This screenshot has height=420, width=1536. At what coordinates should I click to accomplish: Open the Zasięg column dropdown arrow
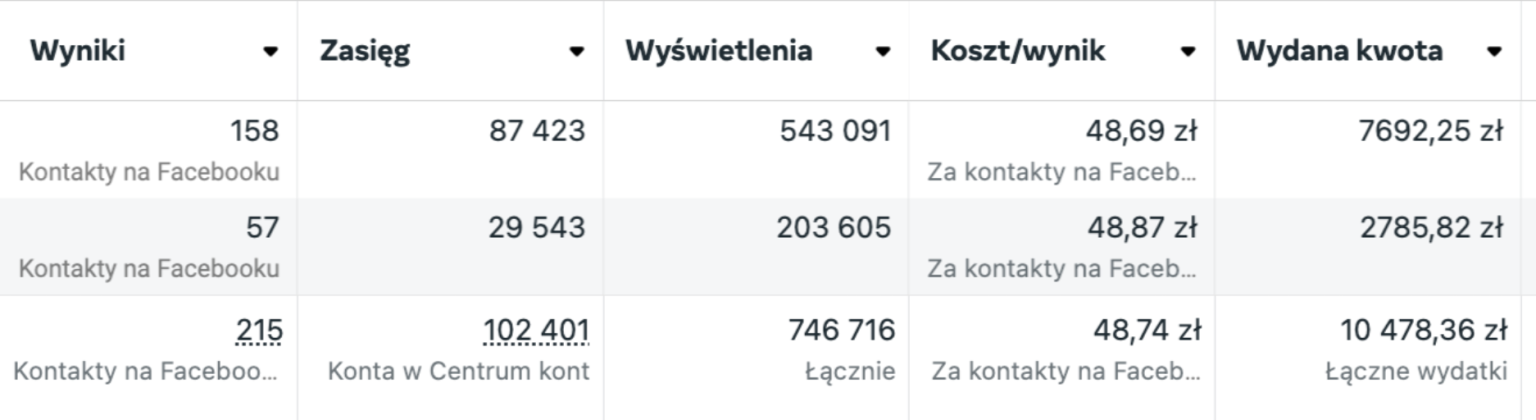(x=576, y=52)
